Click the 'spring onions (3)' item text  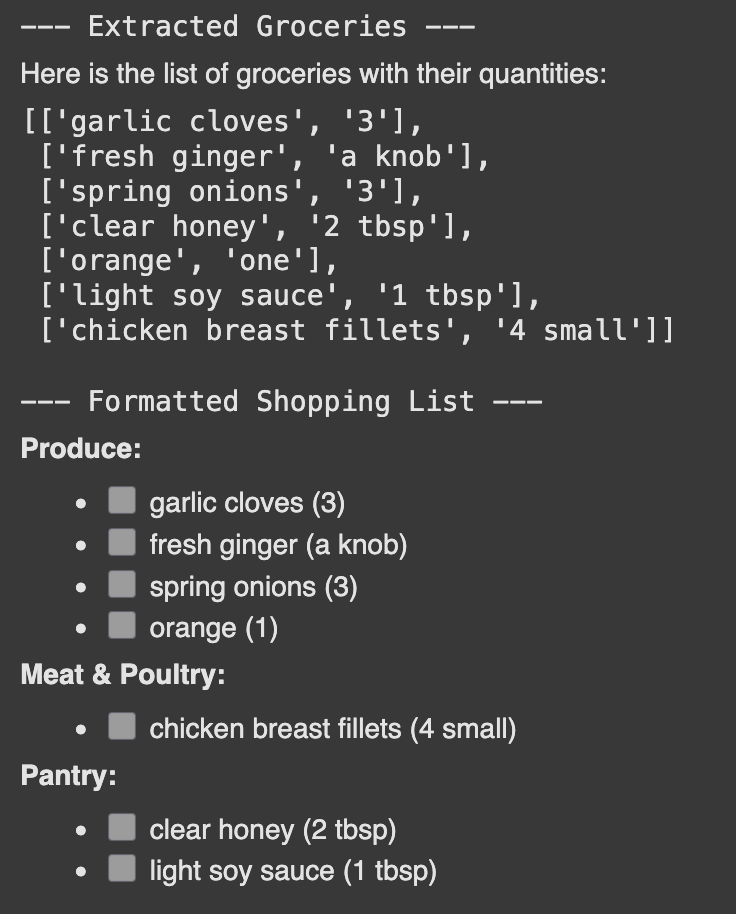point(253,586)
